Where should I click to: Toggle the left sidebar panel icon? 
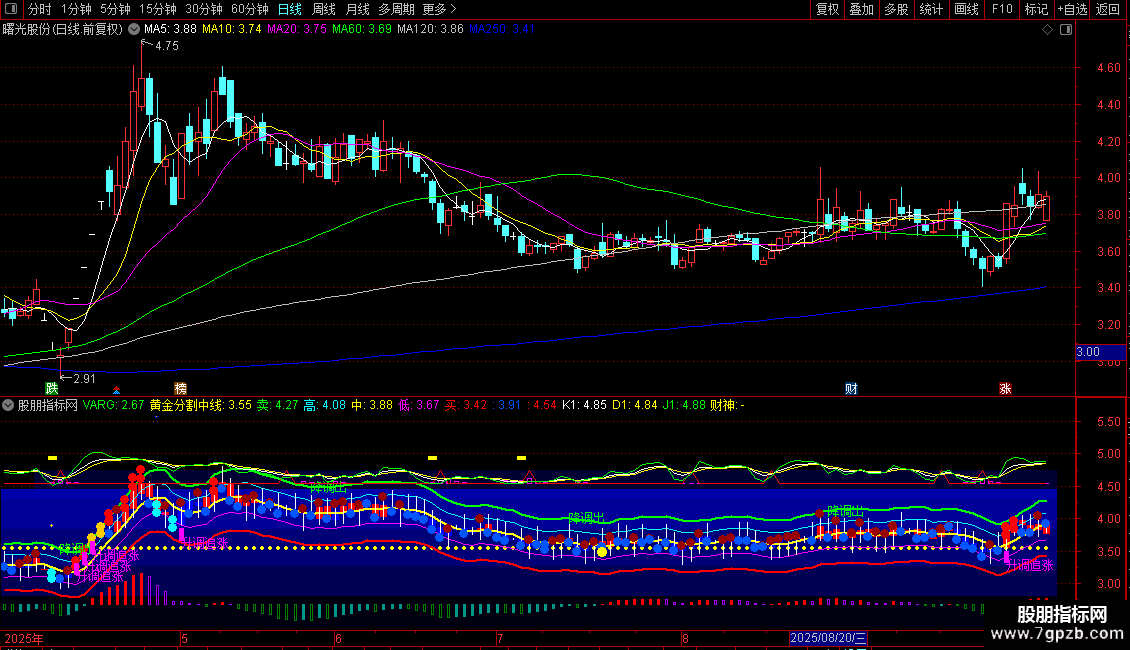[x=12, y=9]
